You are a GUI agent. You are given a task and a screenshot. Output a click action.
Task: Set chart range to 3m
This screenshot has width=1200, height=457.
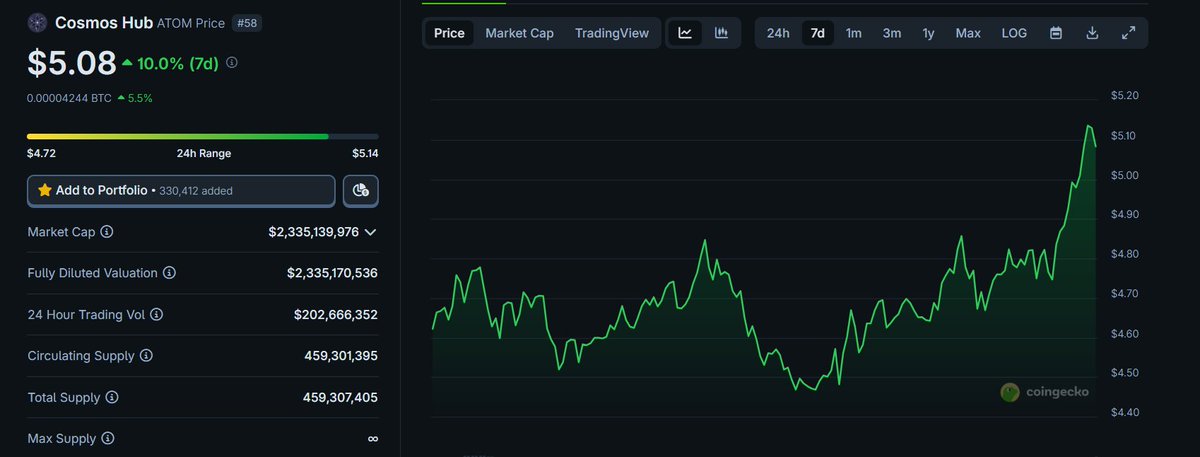(891, 33)
